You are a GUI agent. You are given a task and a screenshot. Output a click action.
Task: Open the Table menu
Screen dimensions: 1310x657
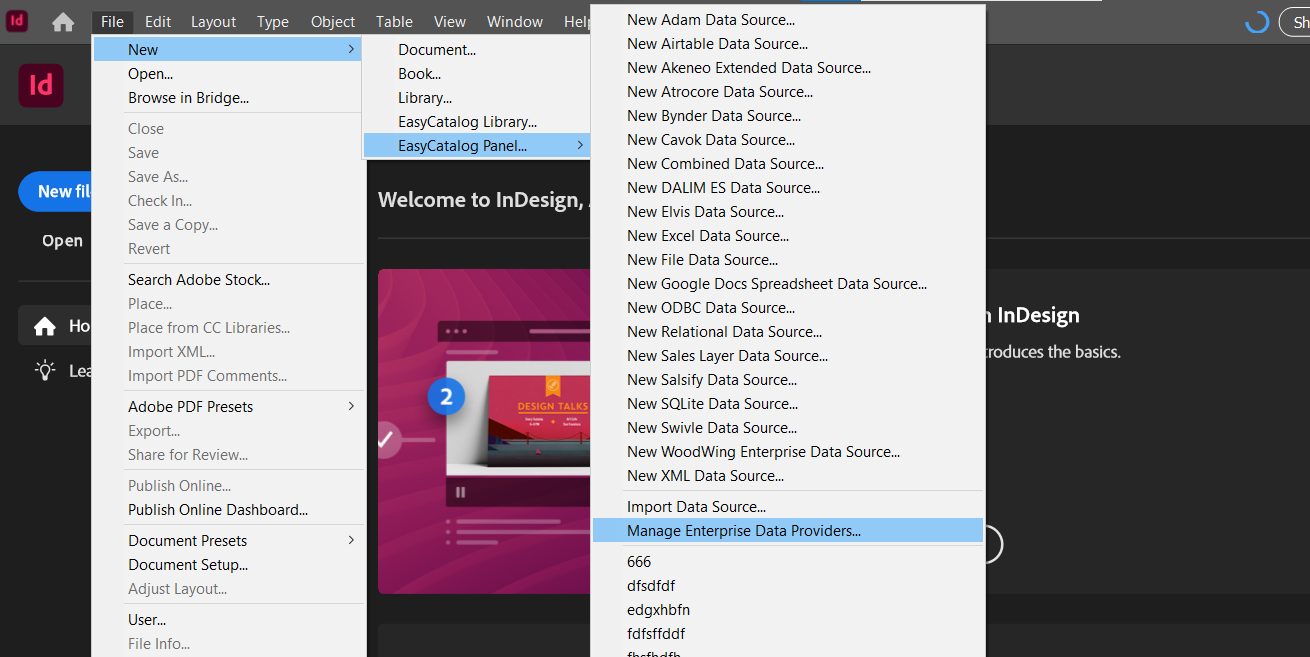[x=393, y=20]
